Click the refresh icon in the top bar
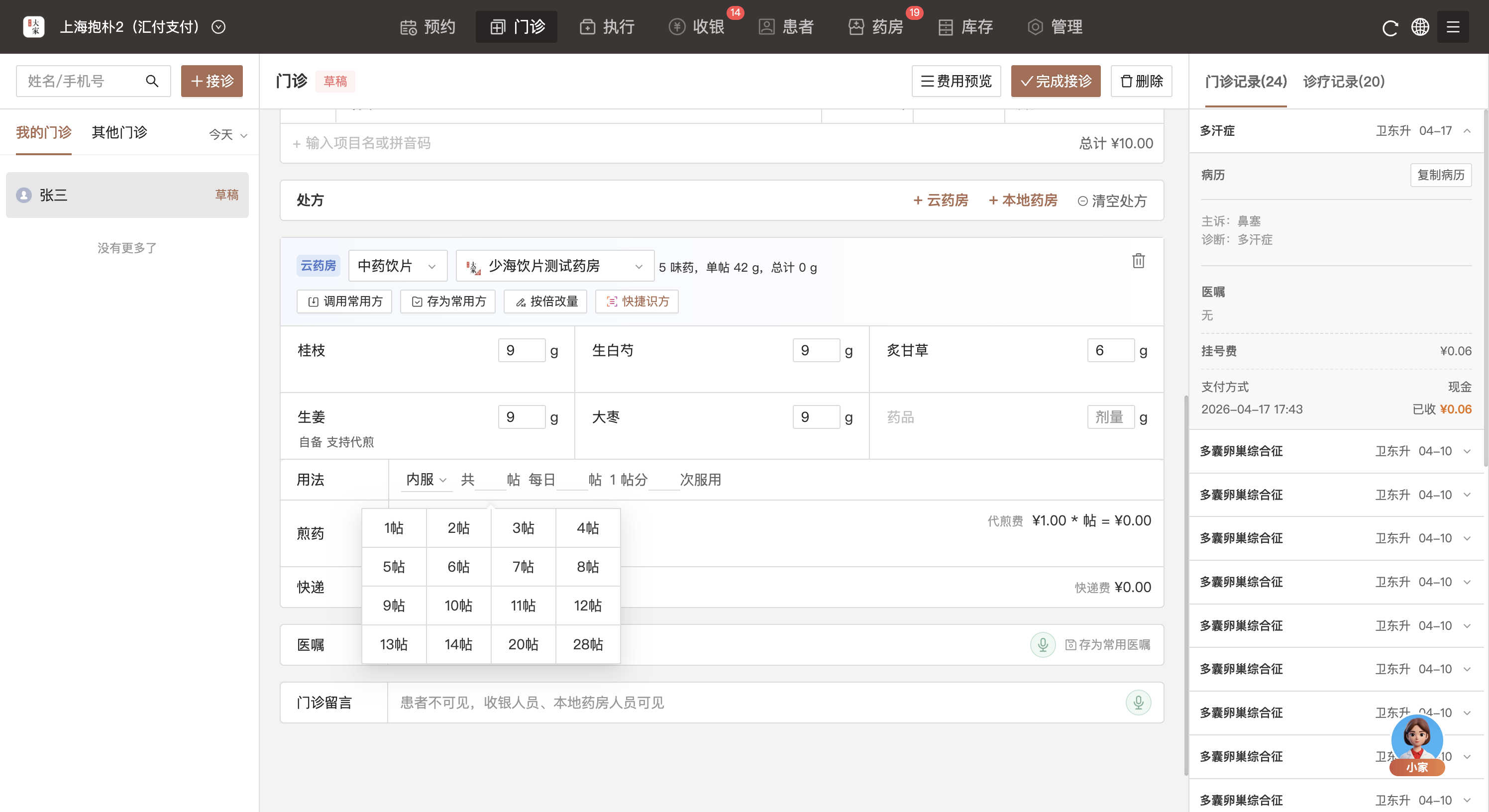Viewport: 1489px width, 812px height. tap(1389, 27)
